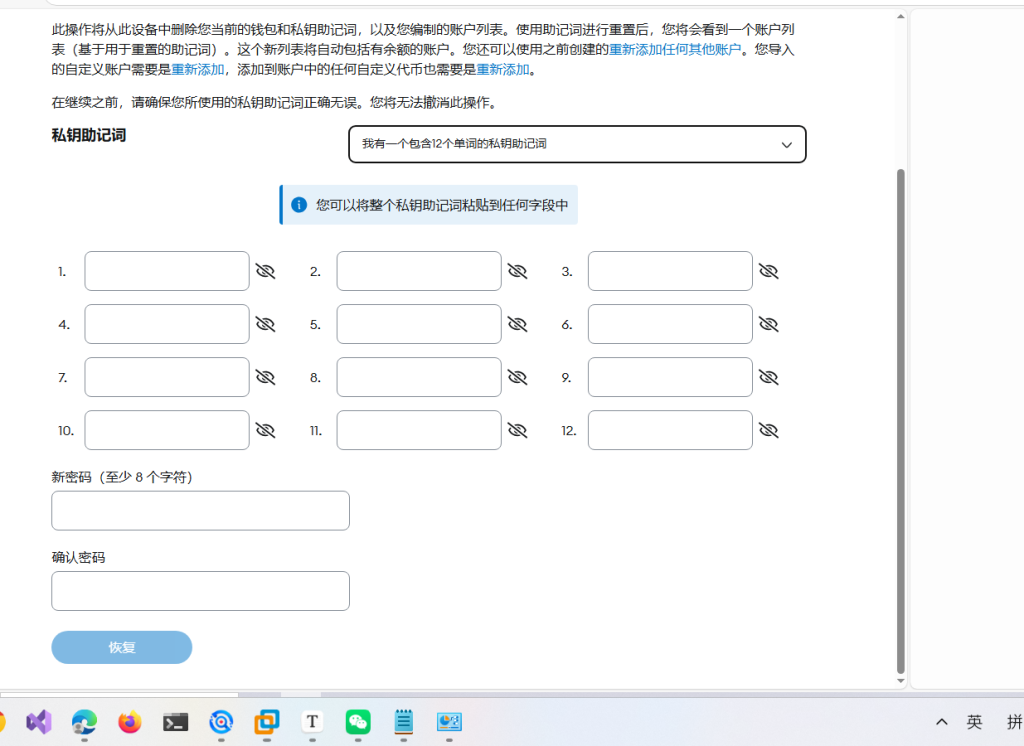Show seed word 6 with eye icon

tap(768, 324)
